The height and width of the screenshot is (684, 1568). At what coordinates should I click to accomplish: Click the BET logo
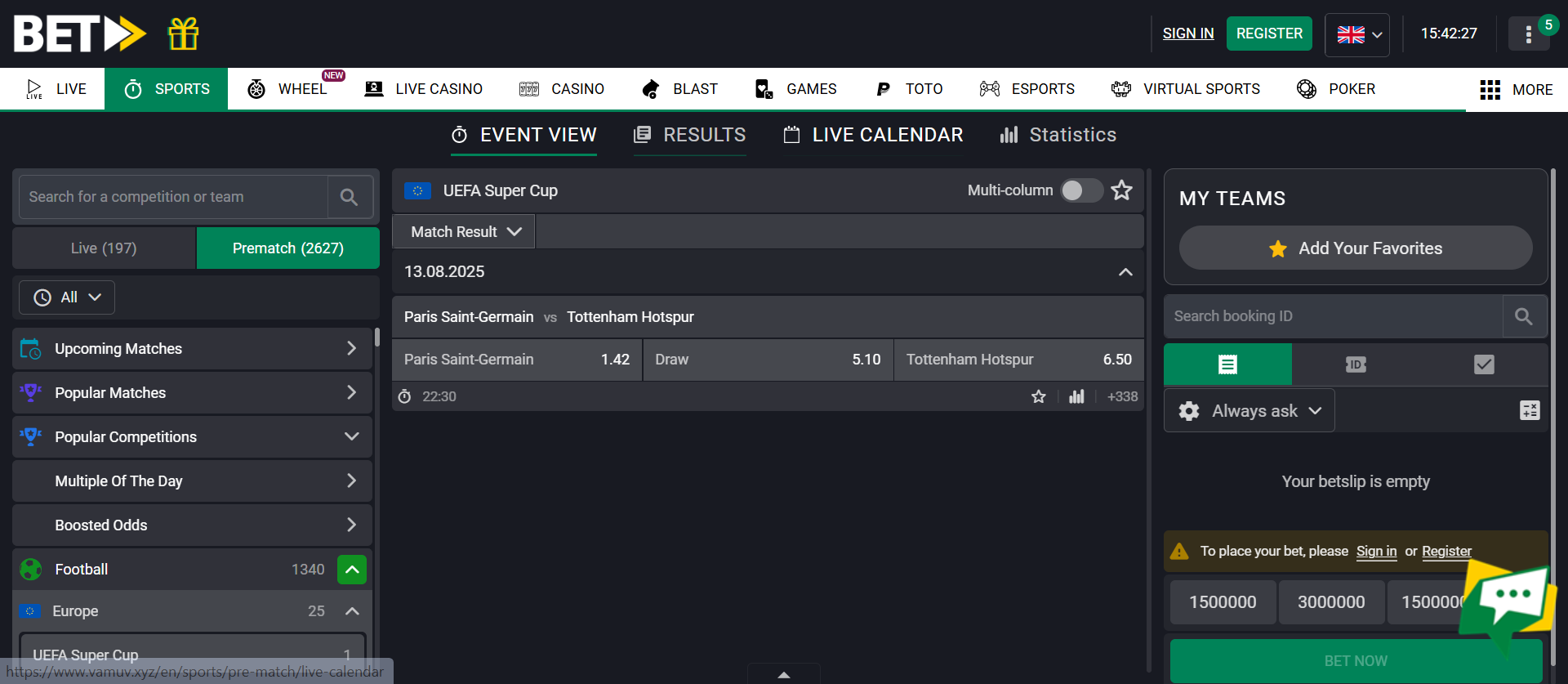[x=80, y=34]
